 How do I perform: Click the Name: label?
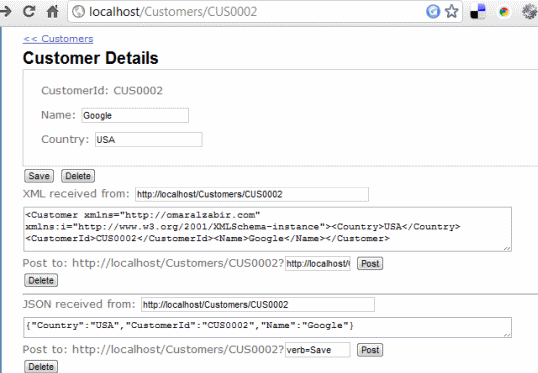coord(58,115)
